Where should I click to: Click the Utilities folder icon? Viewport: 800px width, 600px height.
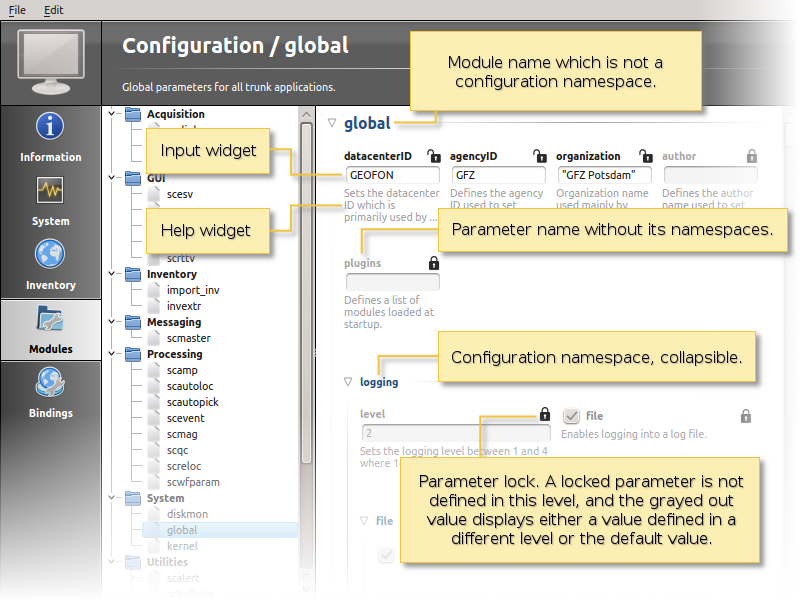(x=132, y=562)
